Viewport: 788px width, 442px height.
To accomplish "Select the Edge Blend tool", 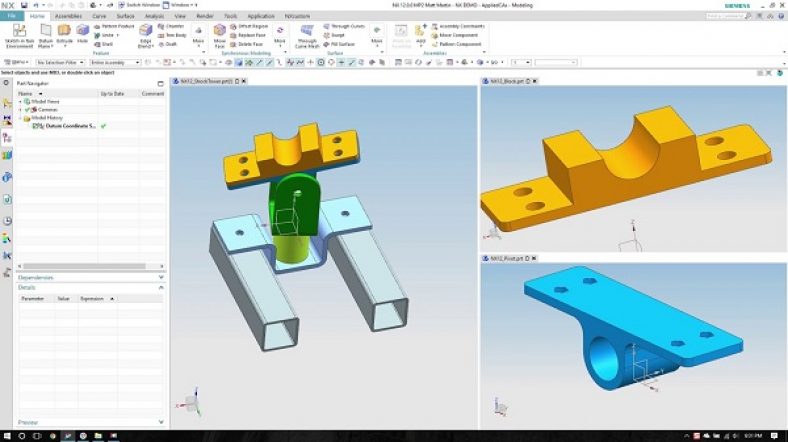I will (145, 36).
